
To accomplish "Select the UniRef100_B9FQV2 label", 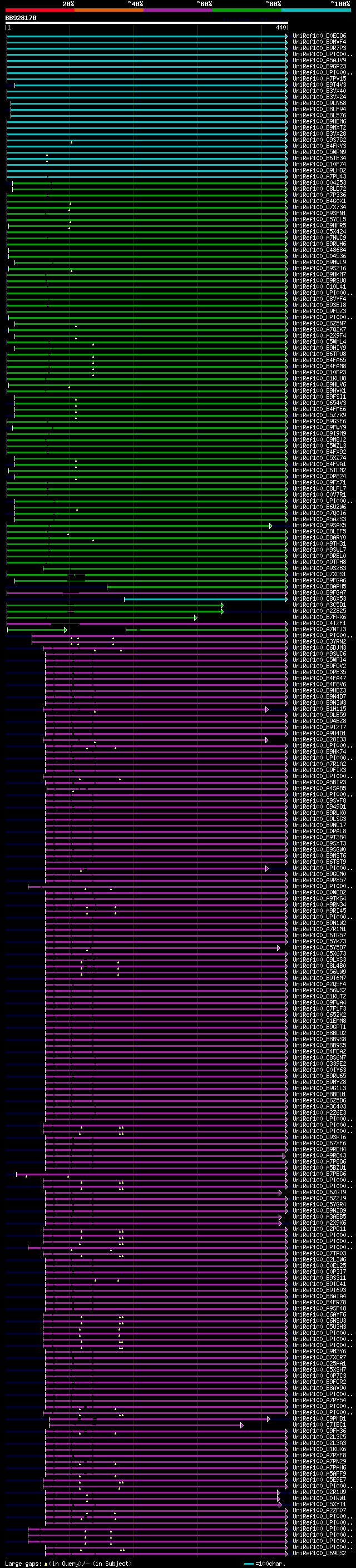I will tap(319, 666).
